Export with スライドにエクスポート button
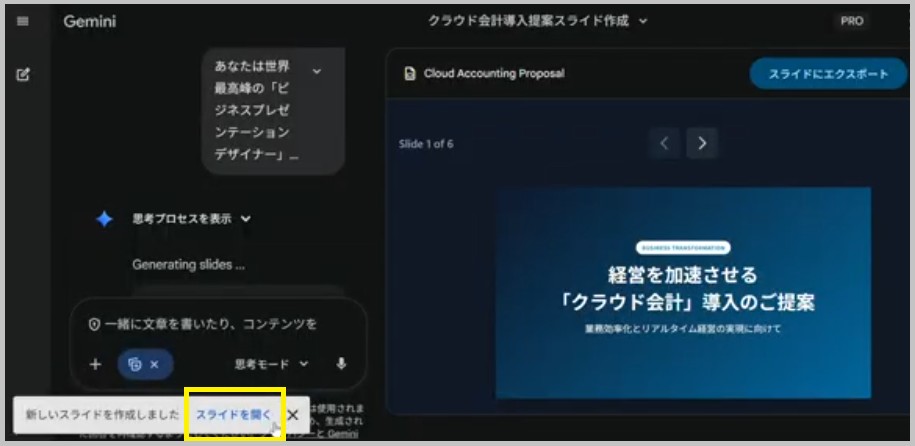The image size is (915, 446). coord(828,74)
